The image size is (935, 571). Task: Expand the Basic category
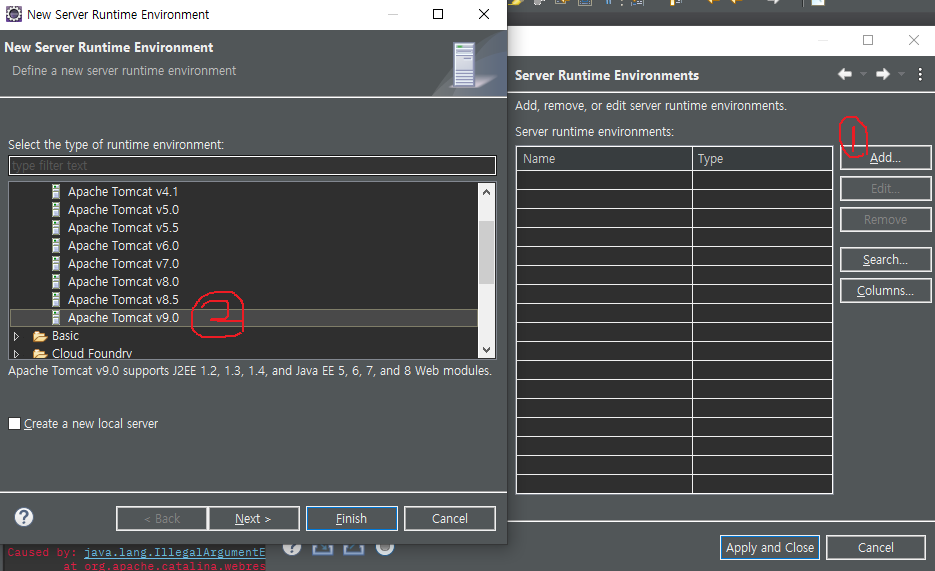16,336
